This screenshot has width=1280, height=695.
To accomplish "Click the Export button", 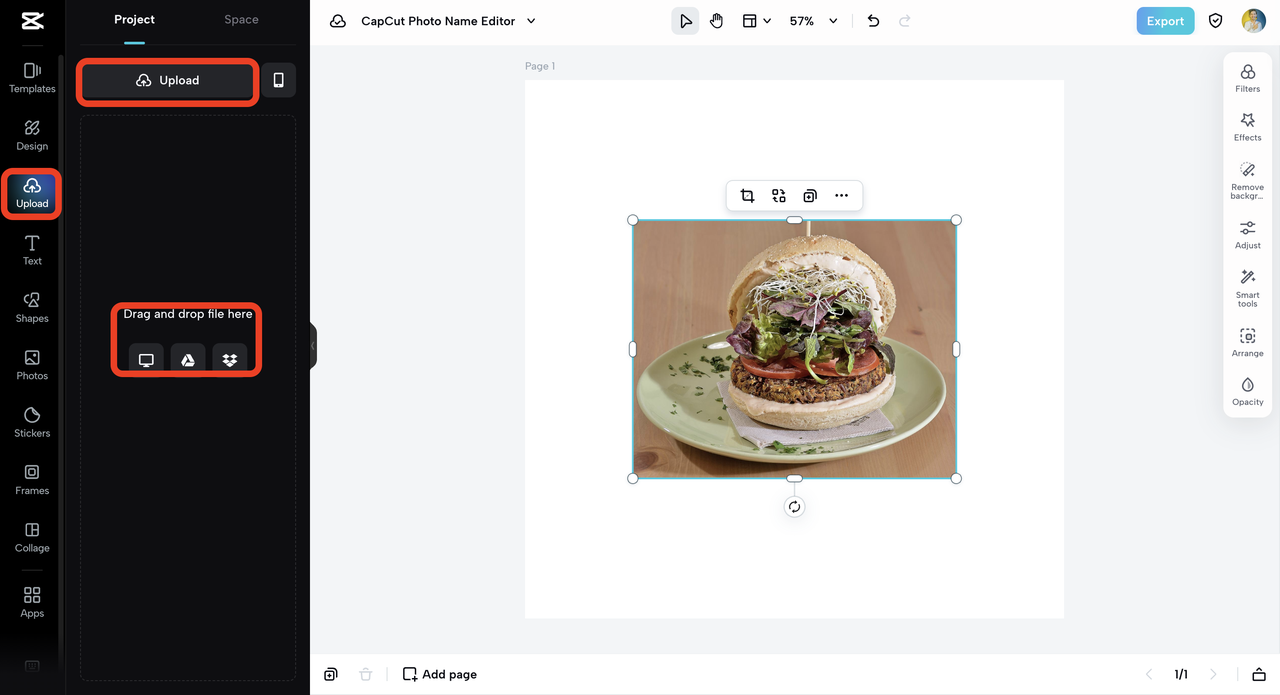I will coord(1165,21).
